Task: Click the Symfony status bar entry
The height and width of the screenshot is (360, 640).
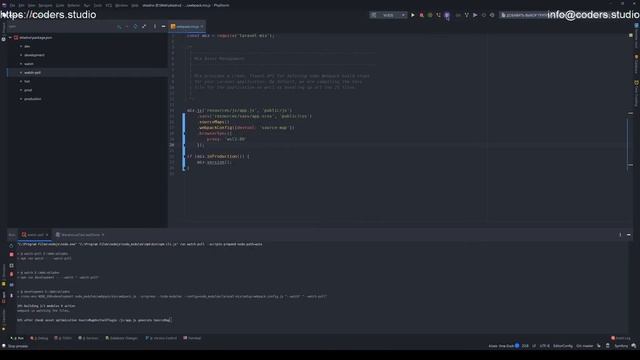Action: [621, 346]
